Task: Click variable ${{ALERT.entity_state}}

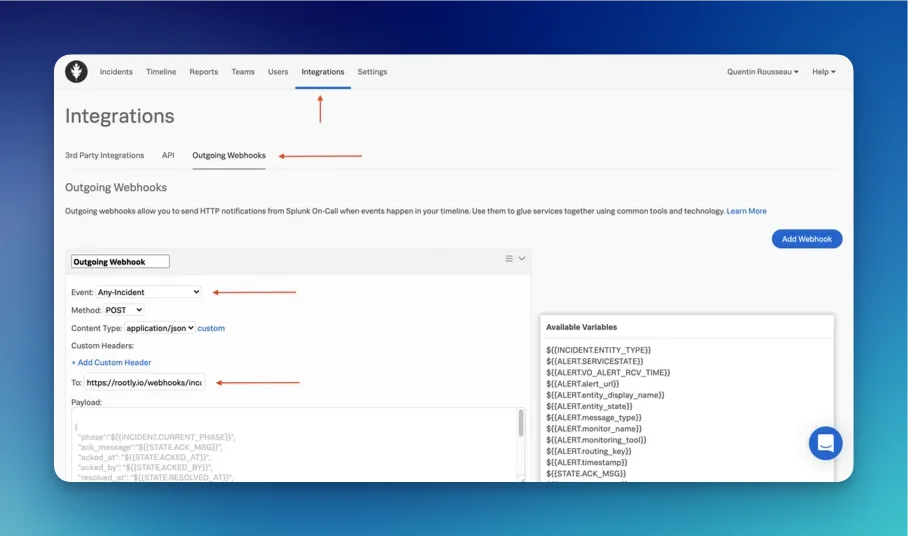Action: [x=589, y=406]
